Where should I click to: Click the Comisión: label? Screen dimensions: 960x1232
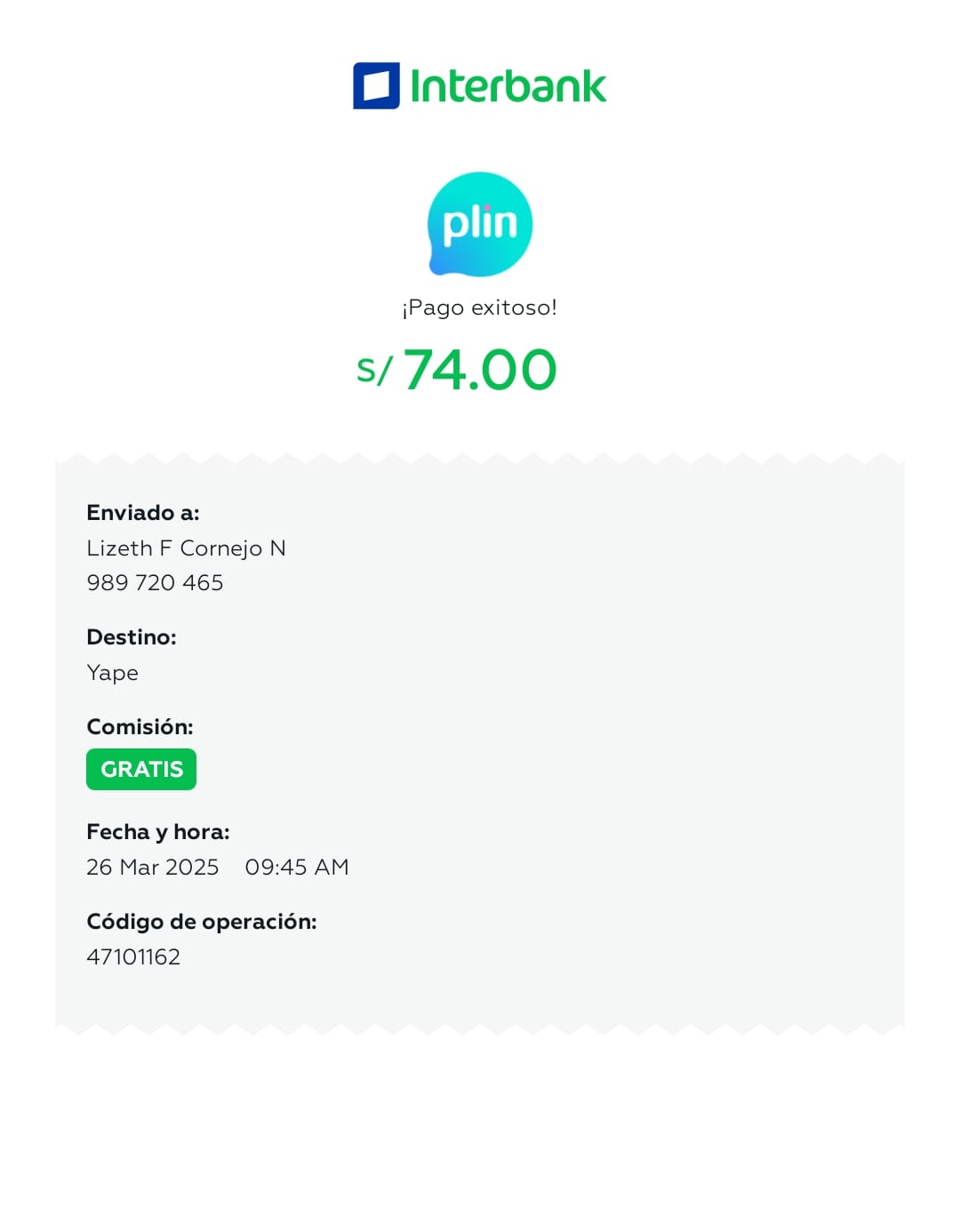coord(140,727)
